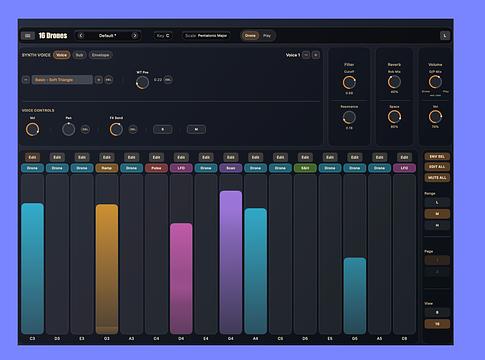Click the Filter Resonance knob
The image size is (485, 360).
349,117
